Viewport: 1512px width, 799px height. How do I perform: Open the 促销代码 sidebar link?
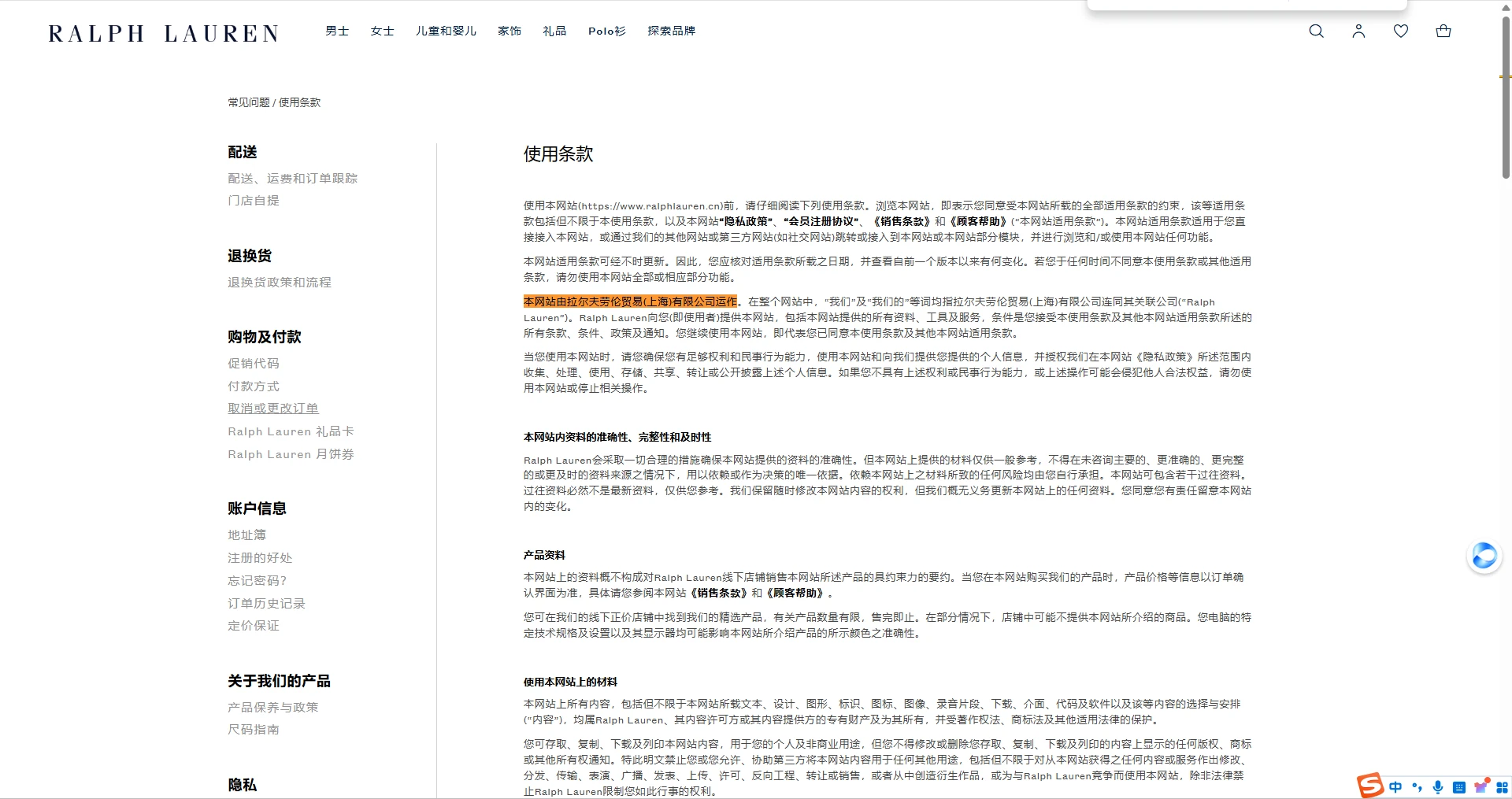(x=254, y=364)
